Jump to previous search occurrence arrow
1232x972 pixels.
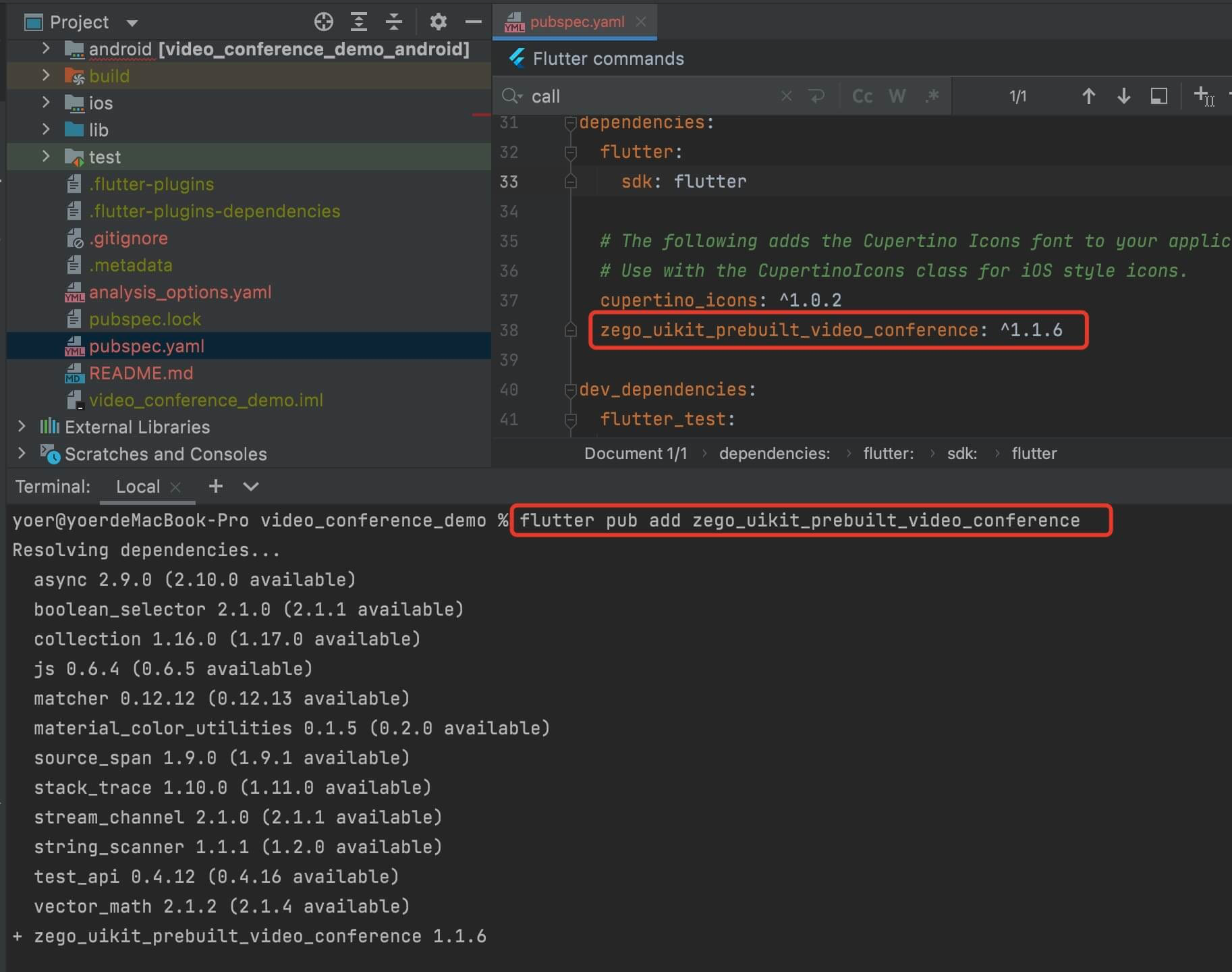point(1088,97)
